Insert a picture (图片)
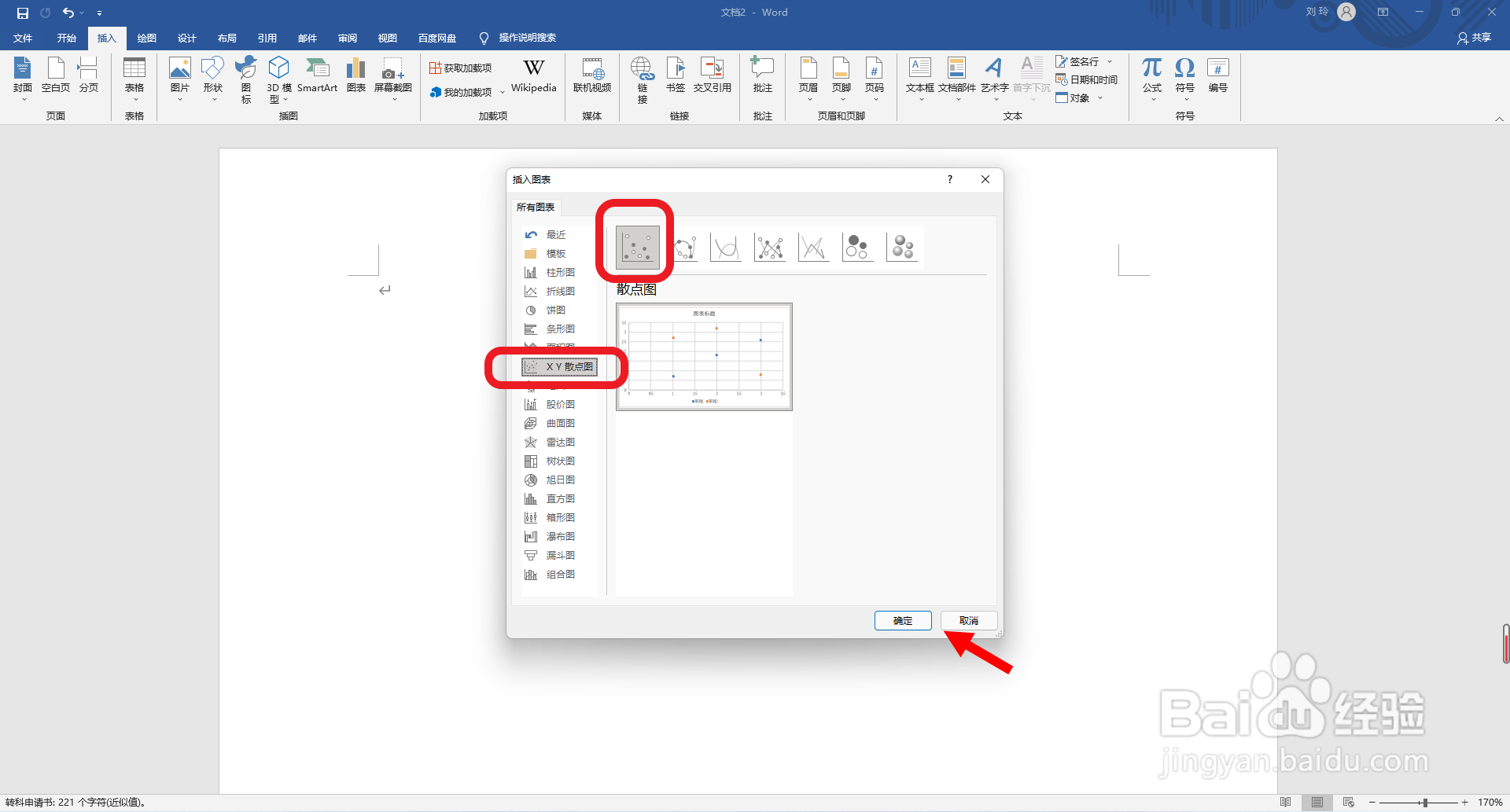Screen dimensions: 1510x812 pos(180,79)
